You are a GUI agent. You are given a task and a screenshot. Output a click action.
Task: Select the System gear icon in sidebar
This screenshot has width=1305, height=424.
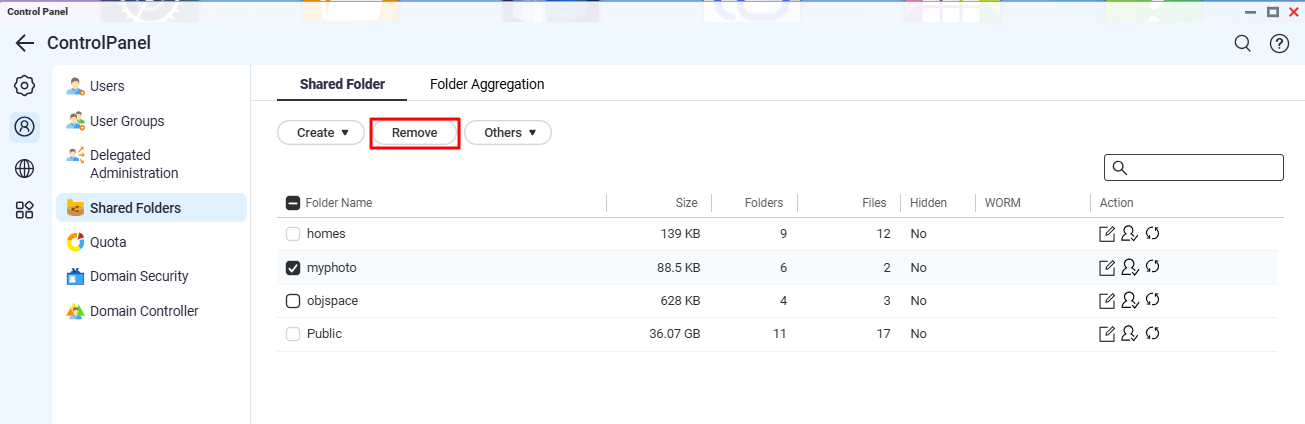tap(25, 86)
